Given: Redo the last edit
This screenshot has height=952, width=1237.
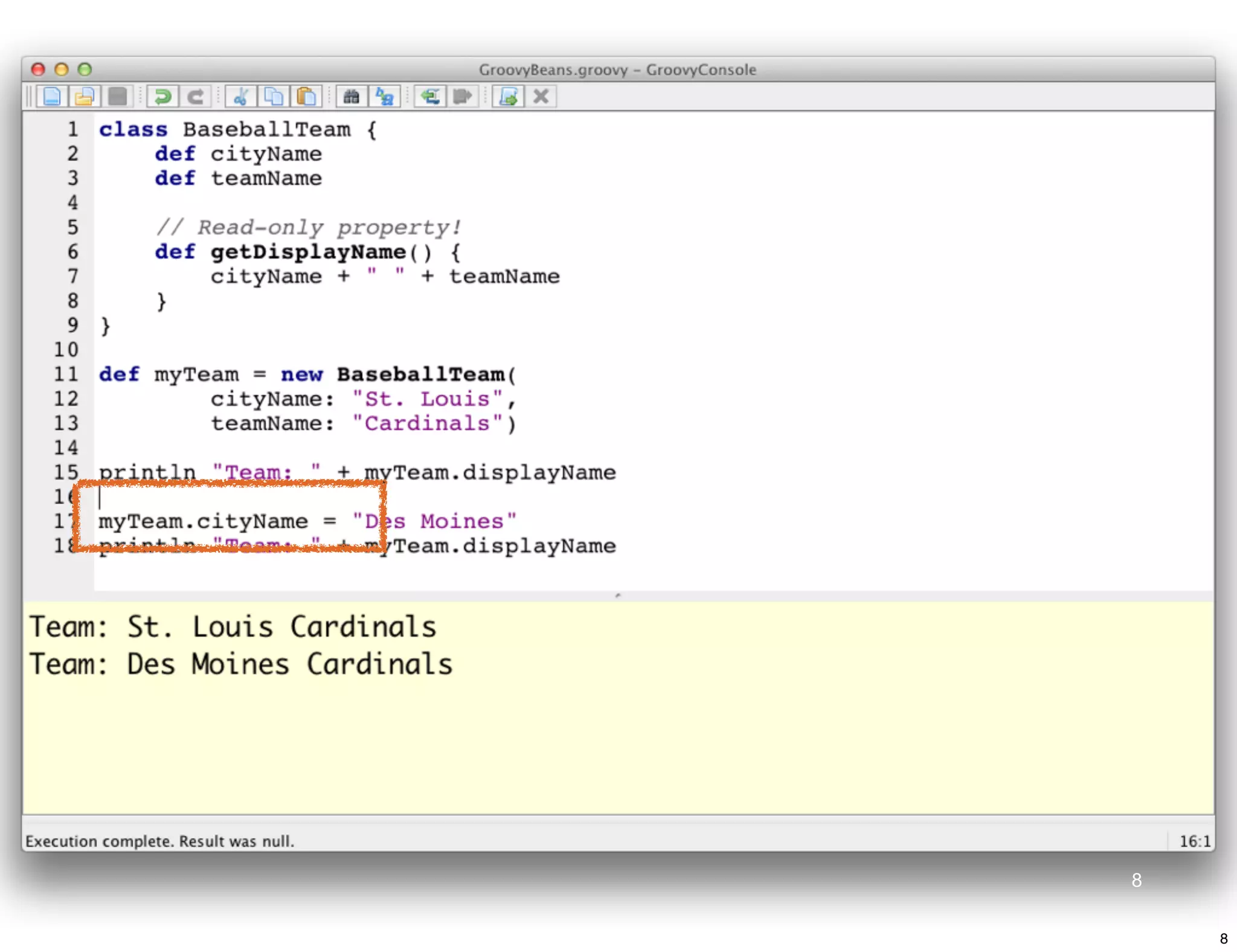Looking at the screenshot, I should (195, 97).
